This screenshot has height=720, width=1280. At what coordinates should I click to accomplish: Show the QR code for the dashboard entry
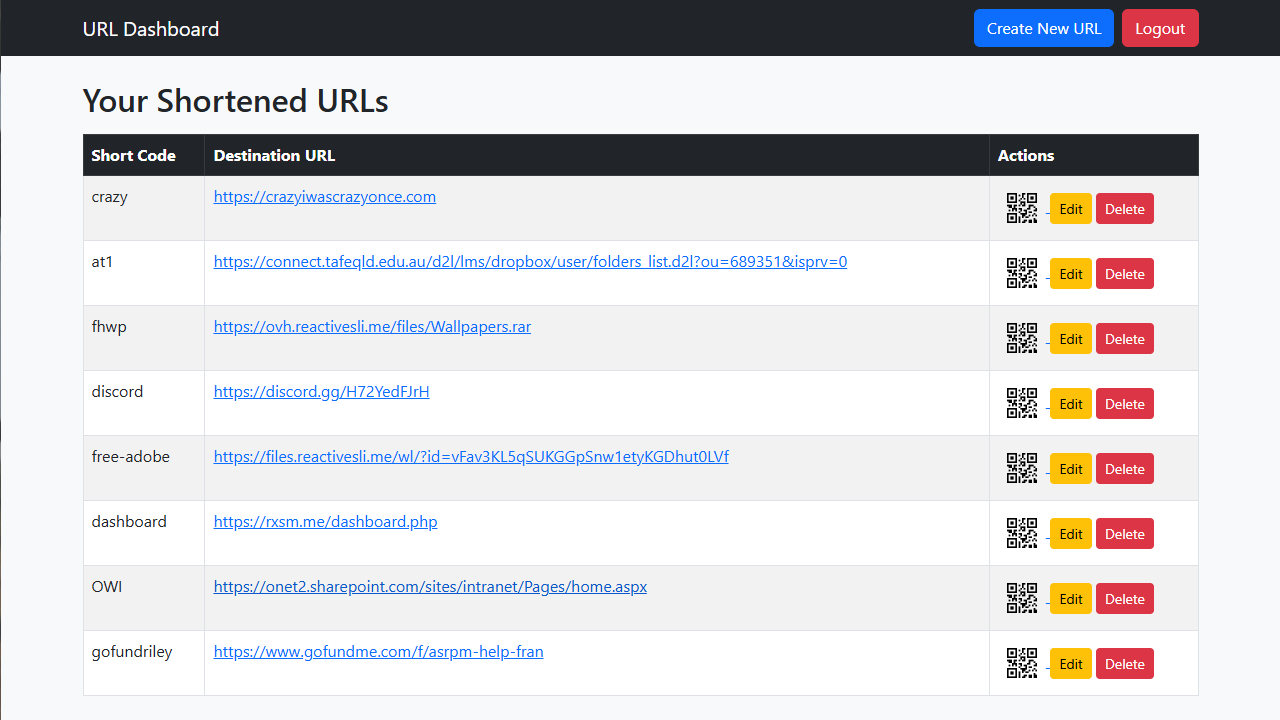pyautogui.click(x=1022, y=534)
